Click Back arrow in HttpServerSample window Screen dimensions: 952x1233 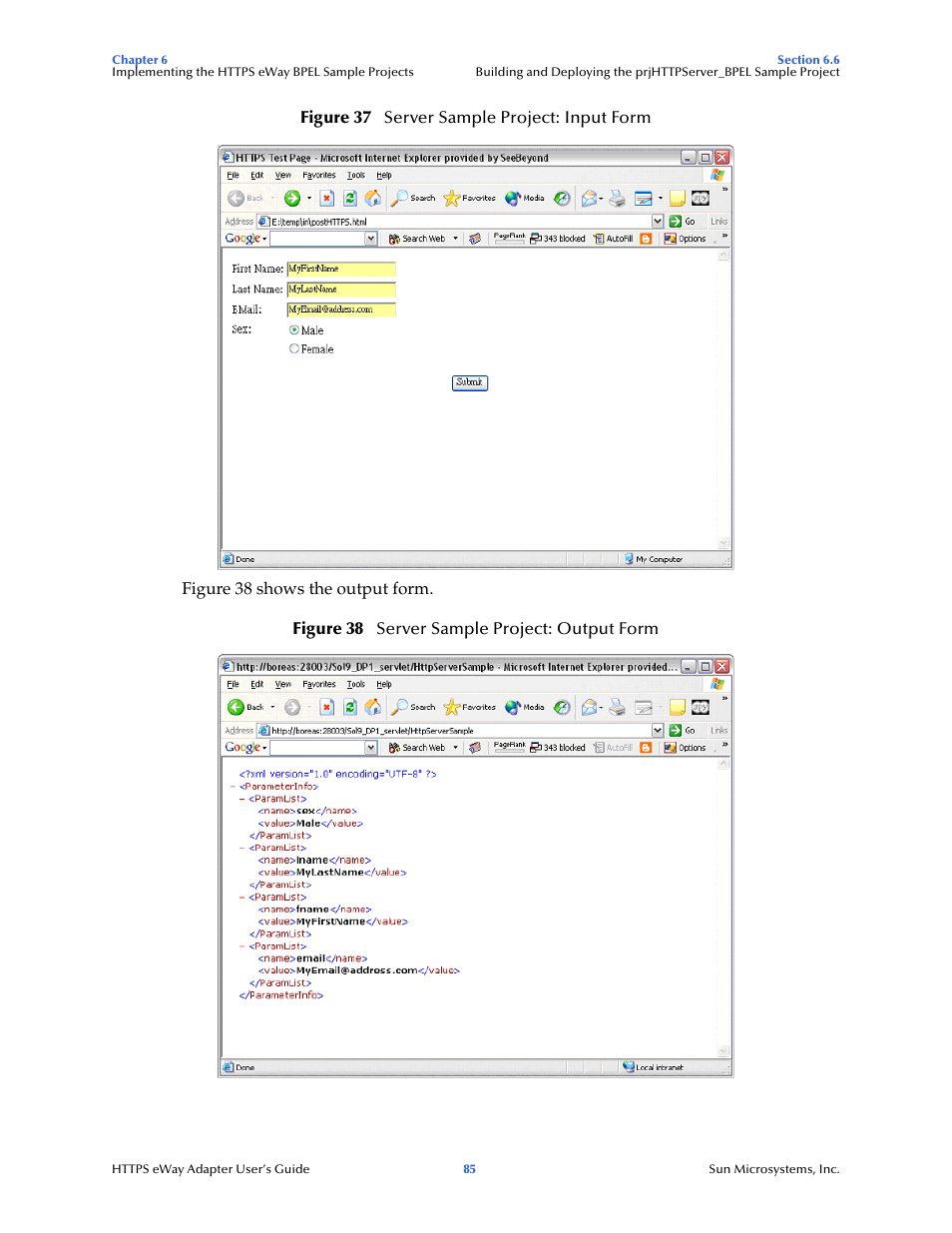click(x=236, y=707)
